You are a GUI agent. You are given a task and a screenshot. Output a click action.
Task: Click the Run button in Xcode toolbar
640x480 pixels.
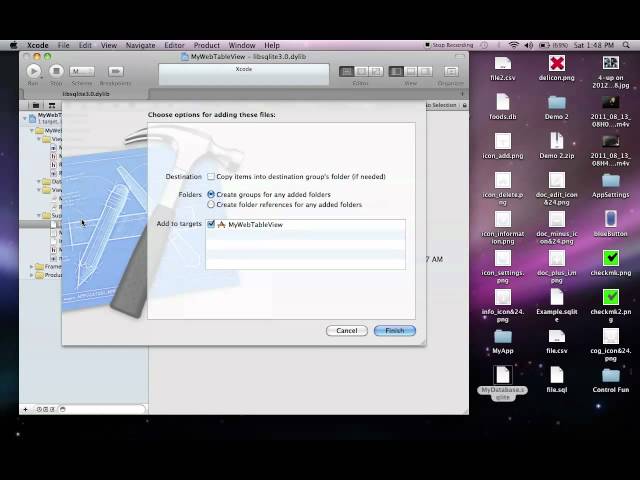[34, 71]
